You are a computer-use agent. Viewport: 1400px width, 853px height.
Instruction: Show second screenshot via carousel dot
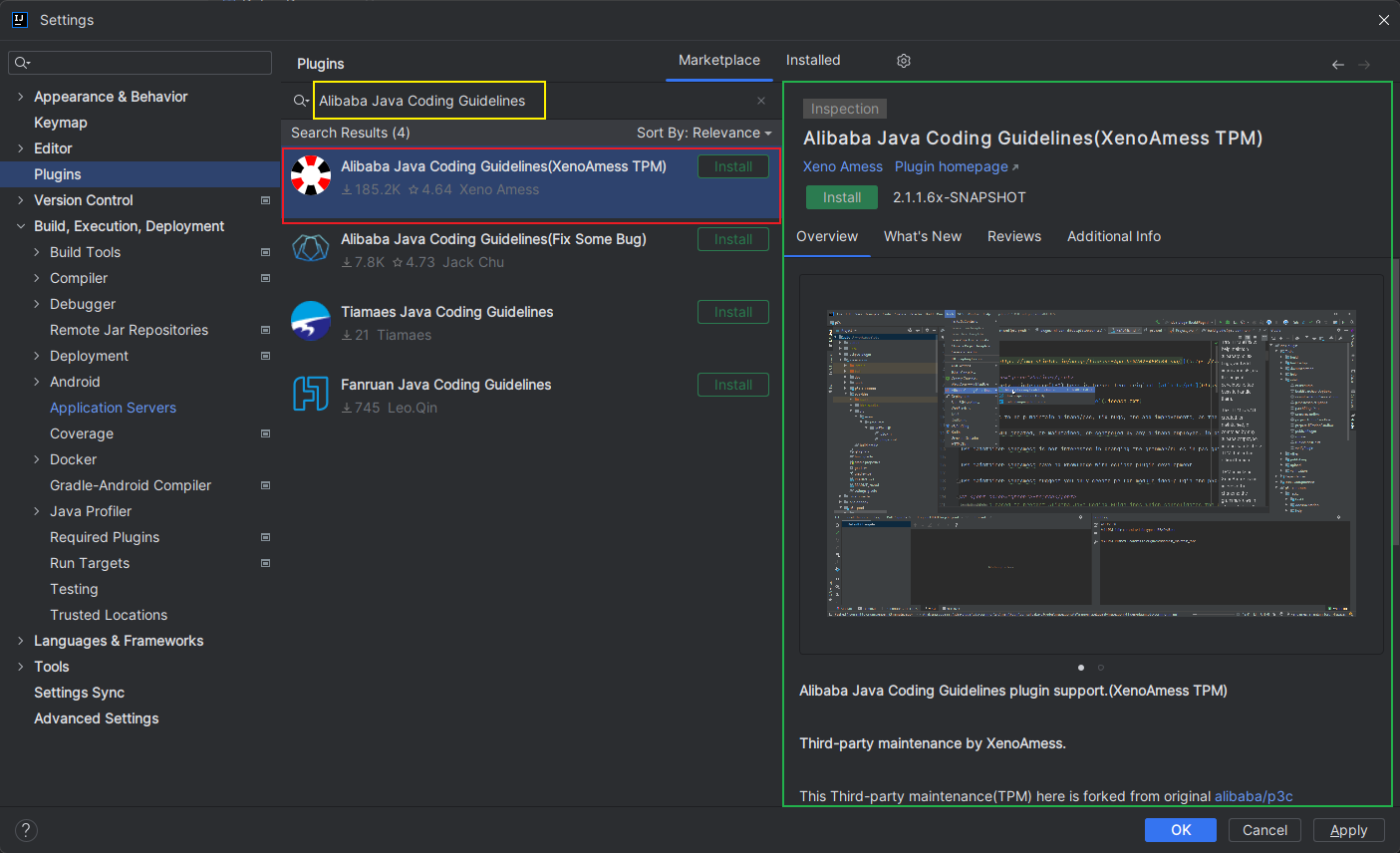click(x=1100, y=668)
